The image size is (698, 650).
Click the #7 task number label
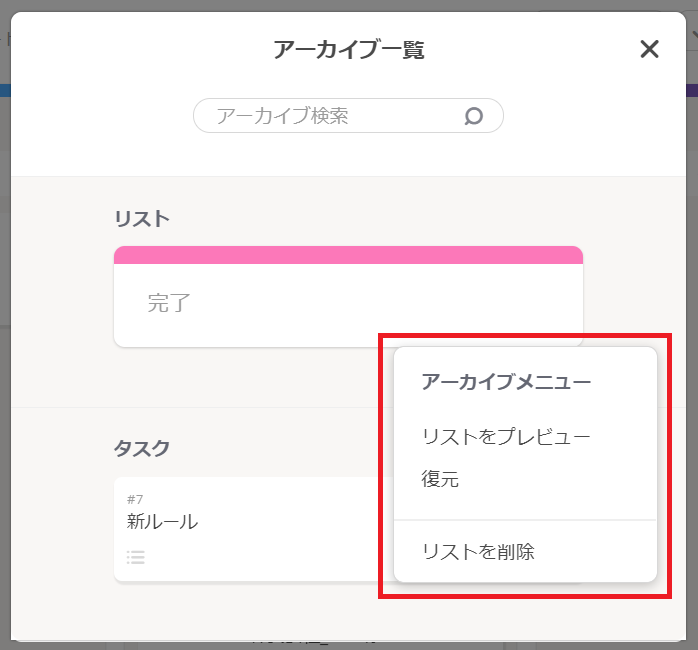tap(136, 499)
